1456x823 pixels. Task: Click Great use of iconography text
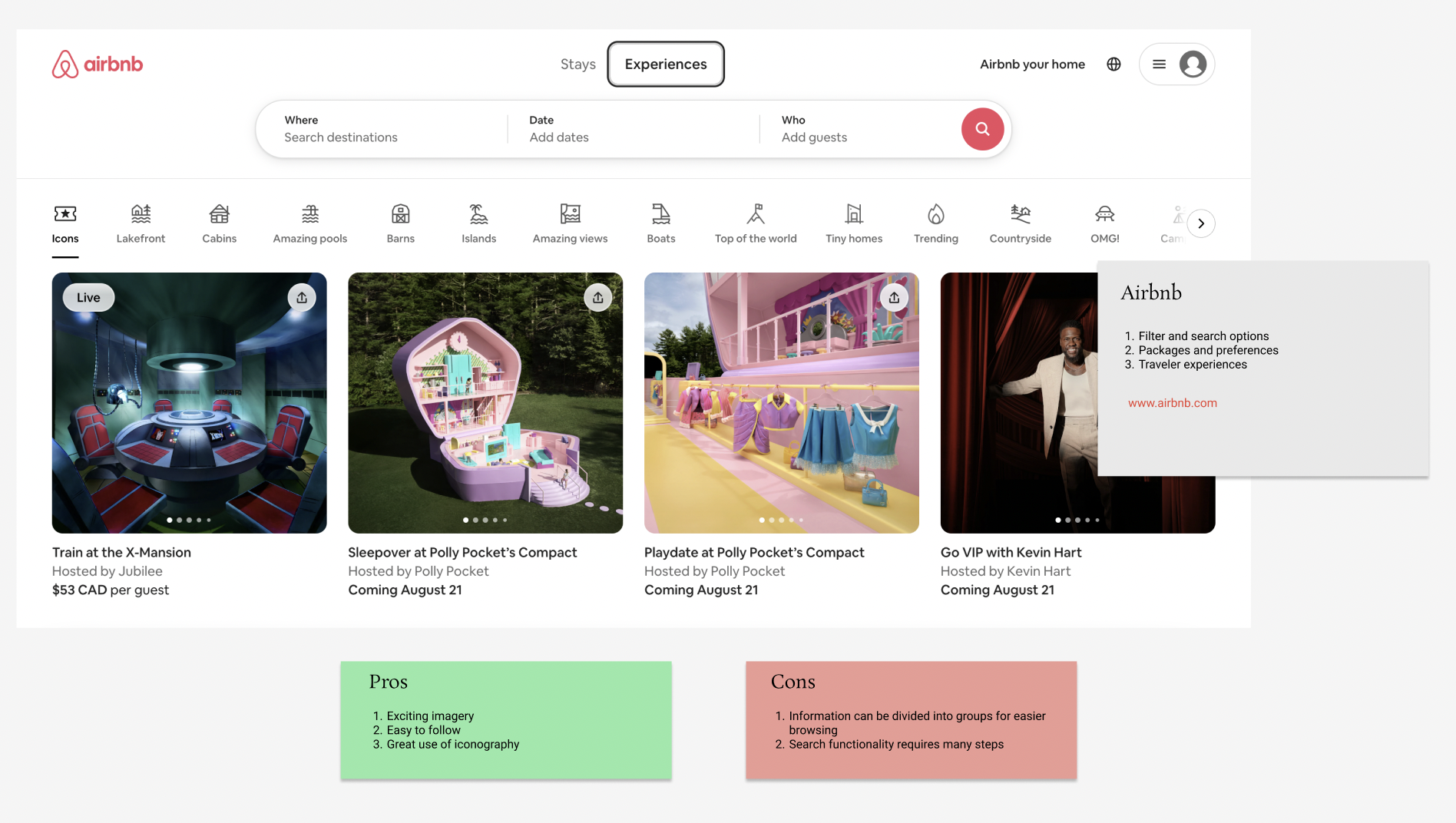(453, 745)
